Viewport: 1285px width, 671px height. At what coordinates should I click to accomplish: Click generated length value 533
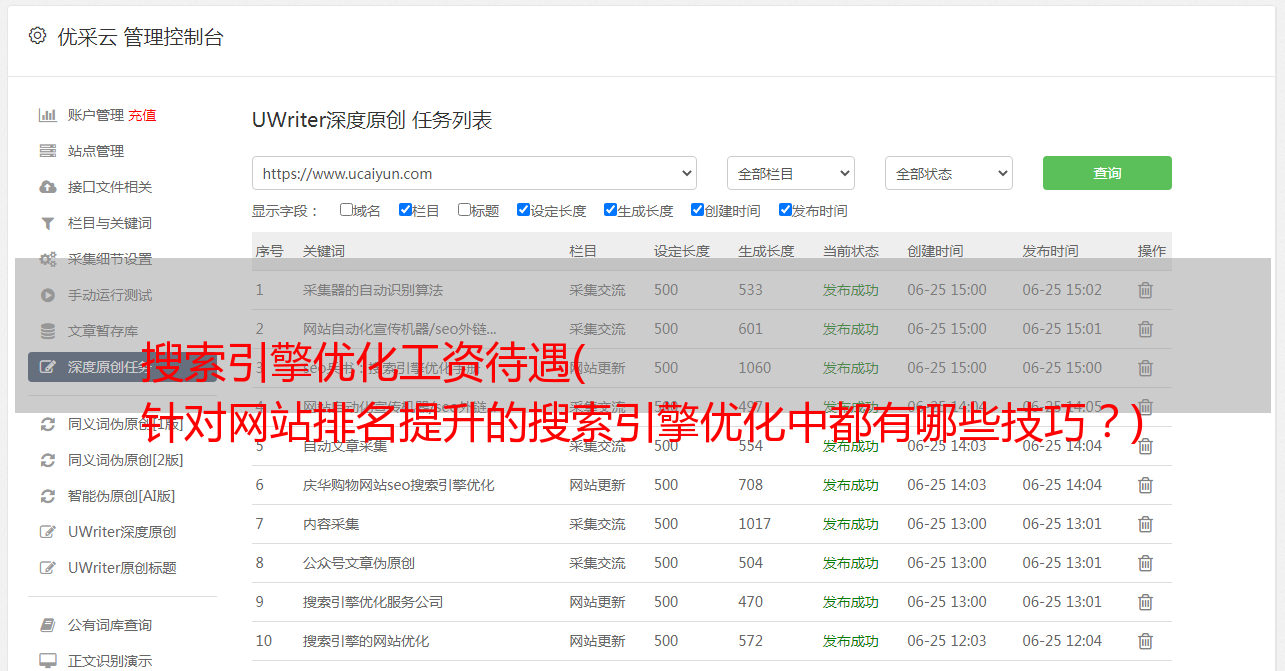coord(751,290)
